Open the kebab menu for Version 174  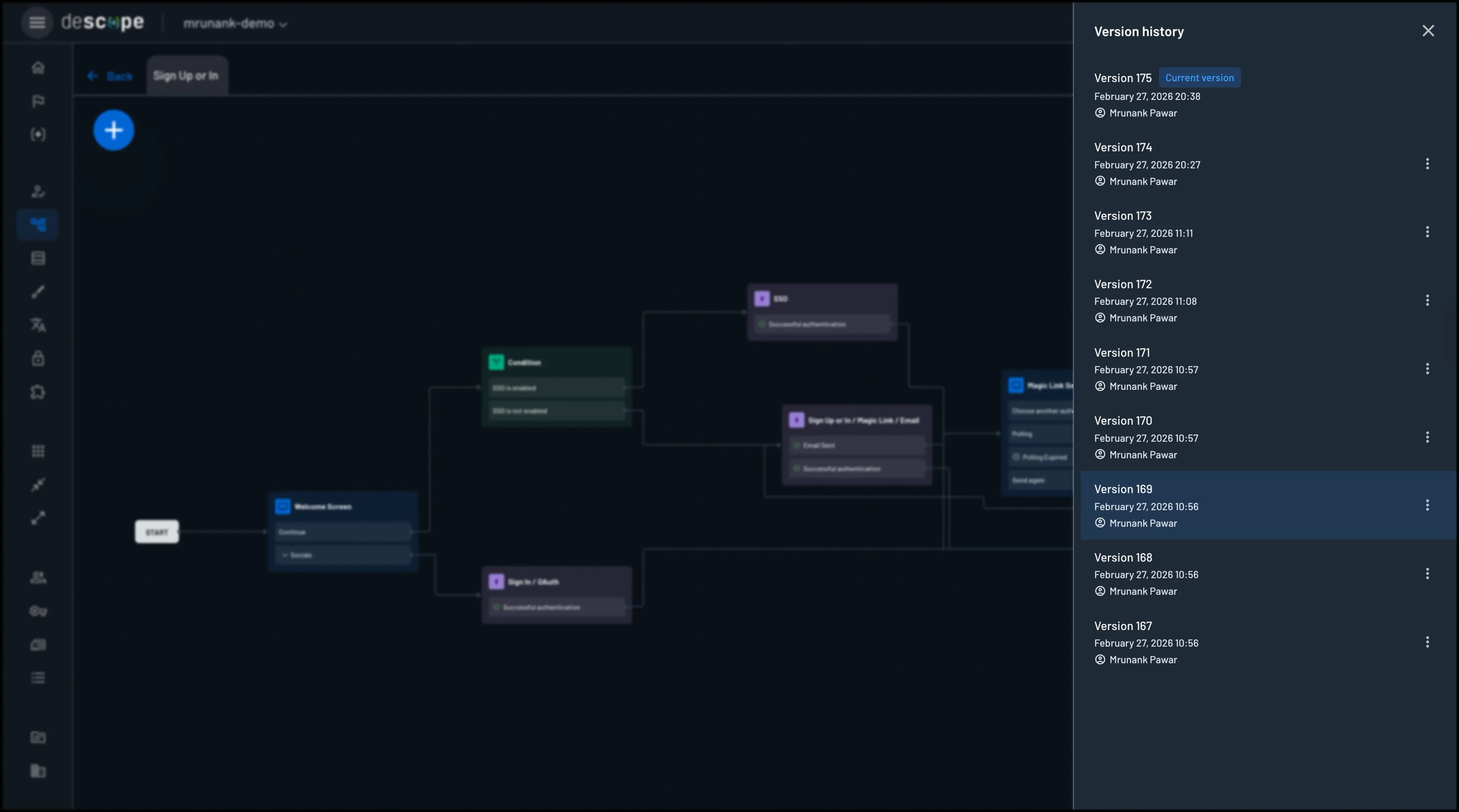point(1427,164)
